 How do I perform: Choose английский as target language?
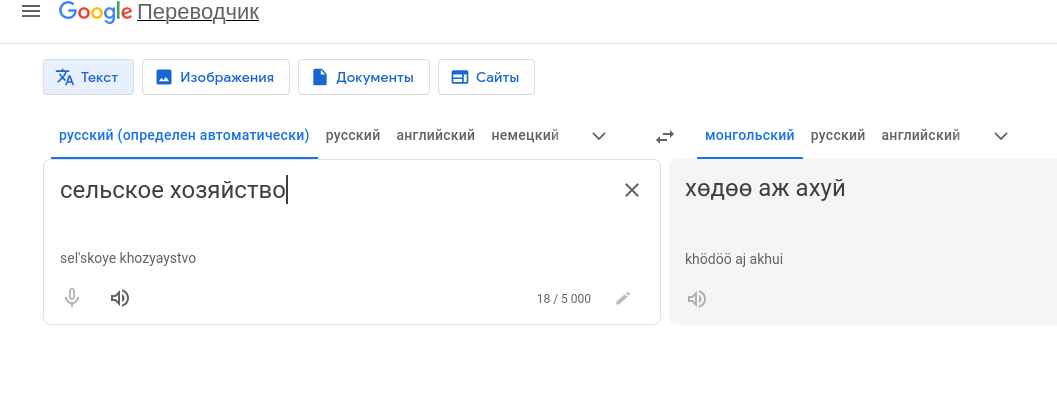(x=920, y=135)
